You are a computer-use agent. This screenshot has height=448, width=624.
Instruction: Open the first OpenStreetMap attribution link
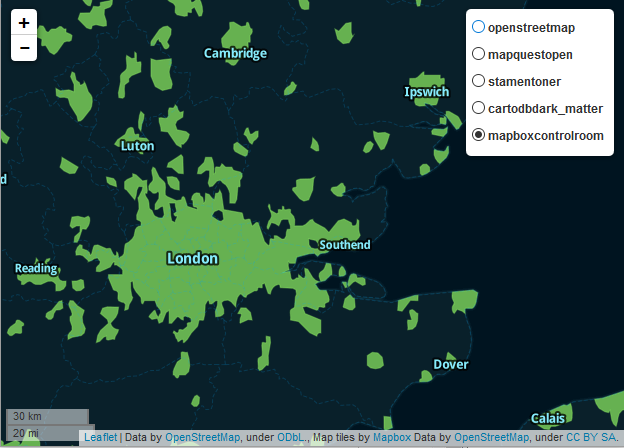(x=203, y=437)
